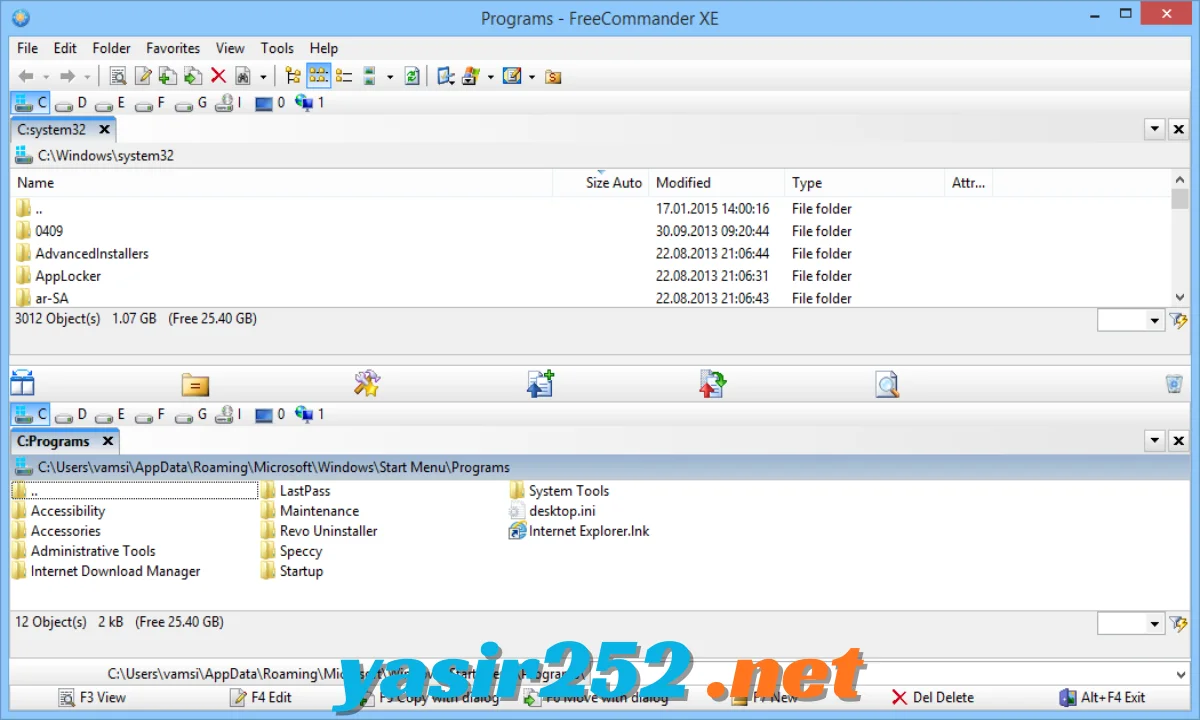This screenshot has width=1200, height=720.
Task: Select drive D in the top panel drive bar
Action: coord(71,102)
